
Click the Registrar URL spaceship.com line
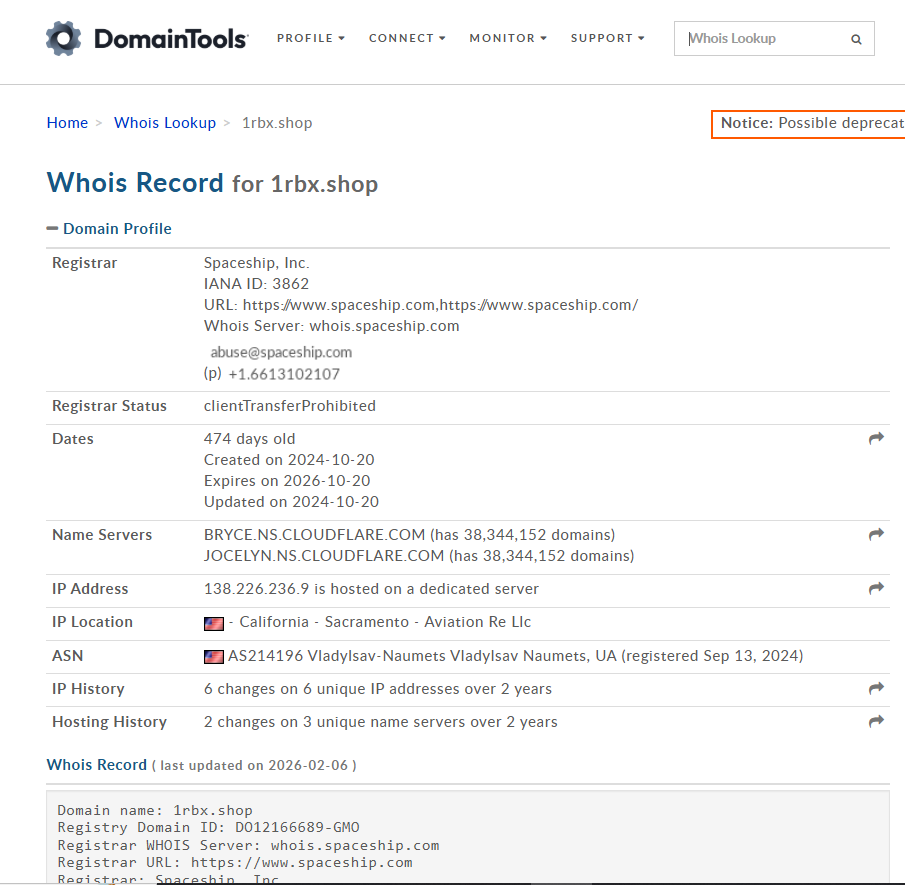[x=421, y=305]
